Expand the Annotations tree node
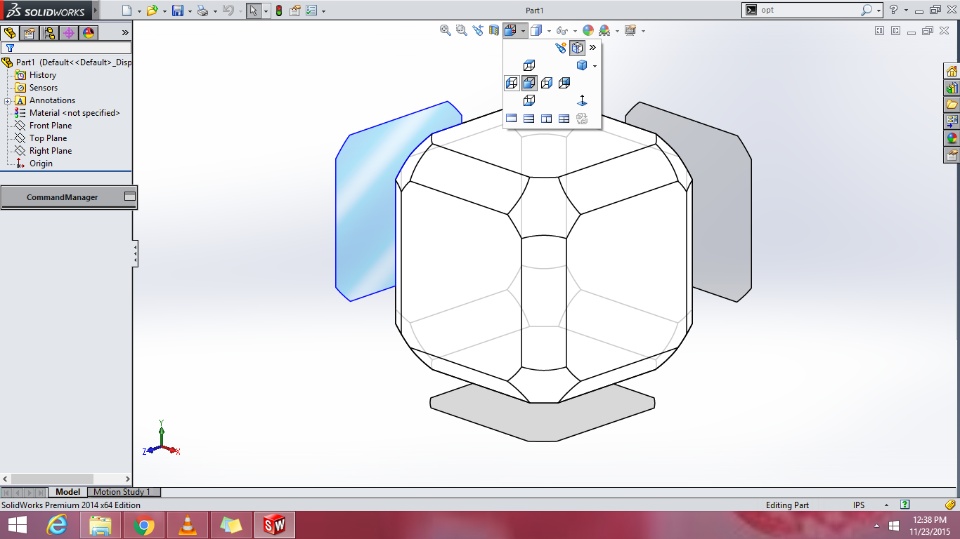This screenshot has width=960, height=539. pos(7,100)
